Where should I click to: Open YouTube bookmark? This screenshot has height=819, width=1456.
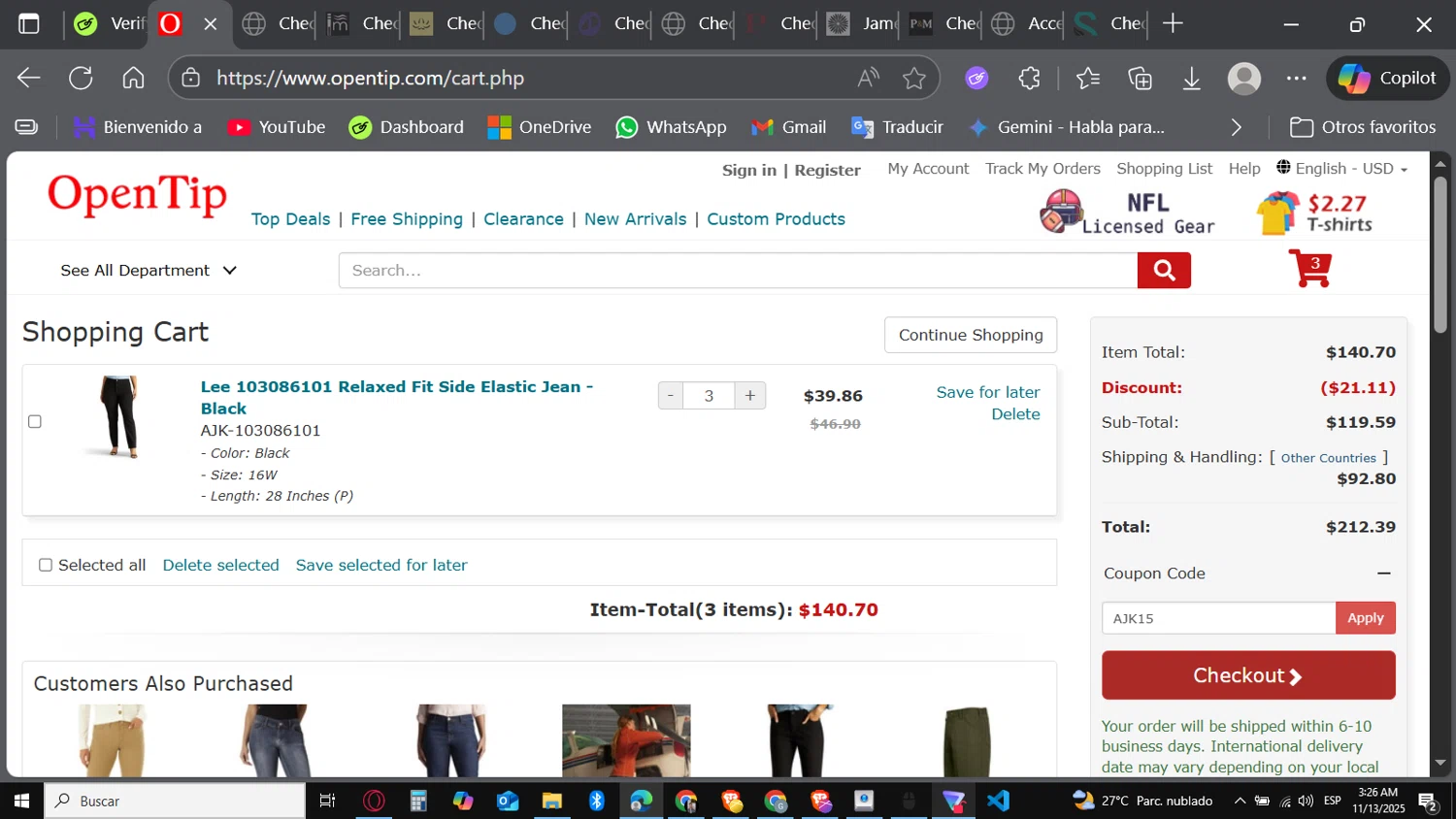277,127
